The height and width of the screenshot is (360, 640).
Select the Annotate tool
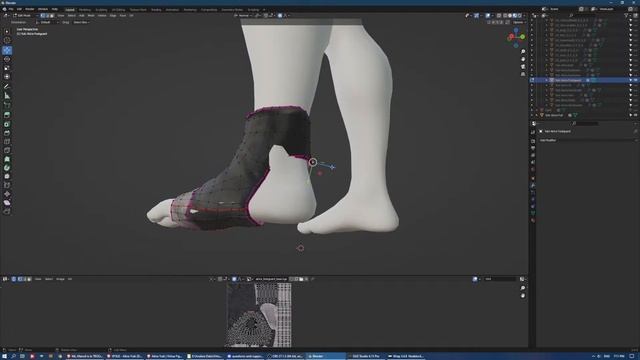[x=7, y=87]
